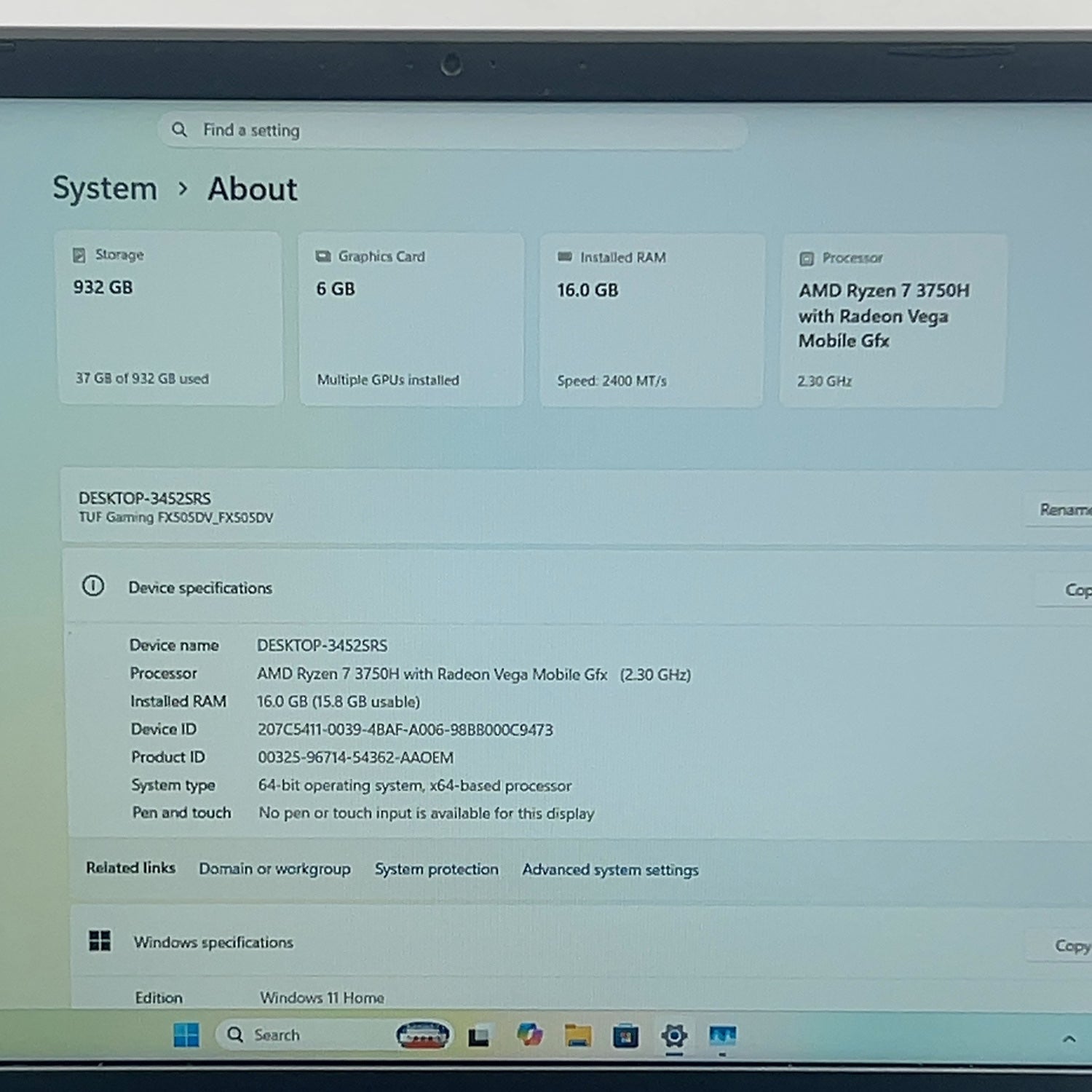Viewport: 1092px width, 1092px height.
Task: Click the Edition label under Windows specifications
Action: [x=159, y=997]
